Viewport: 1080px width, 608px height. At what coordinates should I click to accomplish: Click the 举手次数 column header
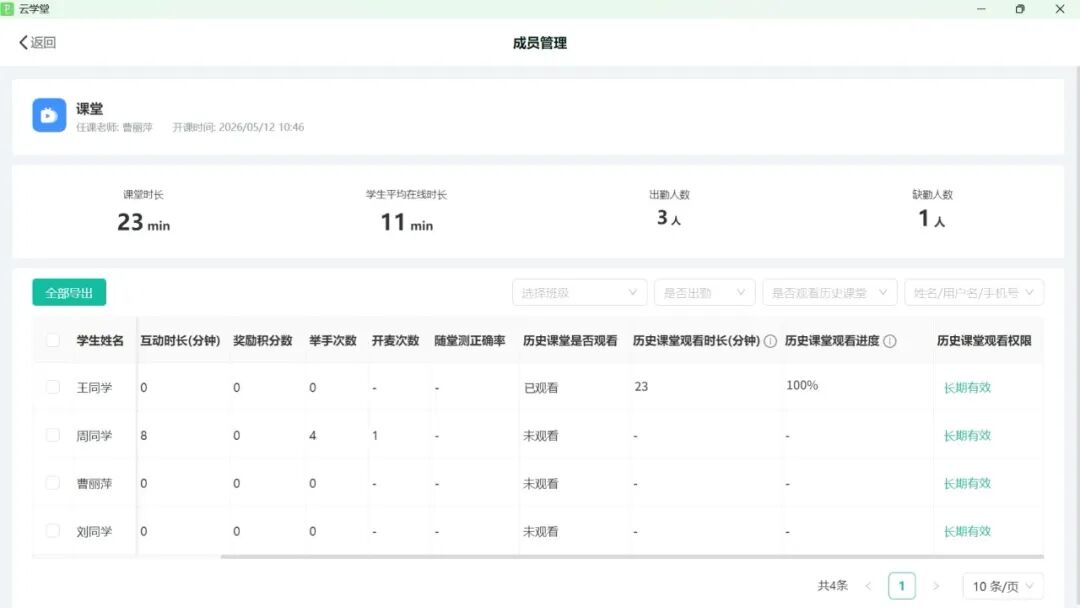tap(333, 340)
